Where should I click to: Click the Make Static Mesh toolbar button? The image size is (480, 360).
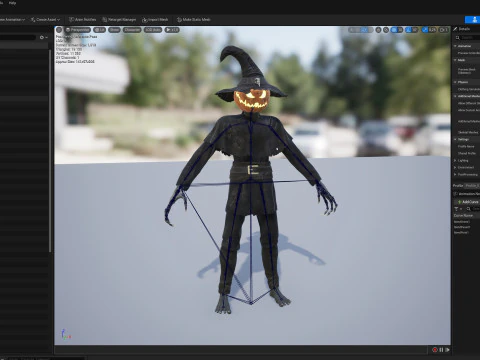[x=194, y=20]
